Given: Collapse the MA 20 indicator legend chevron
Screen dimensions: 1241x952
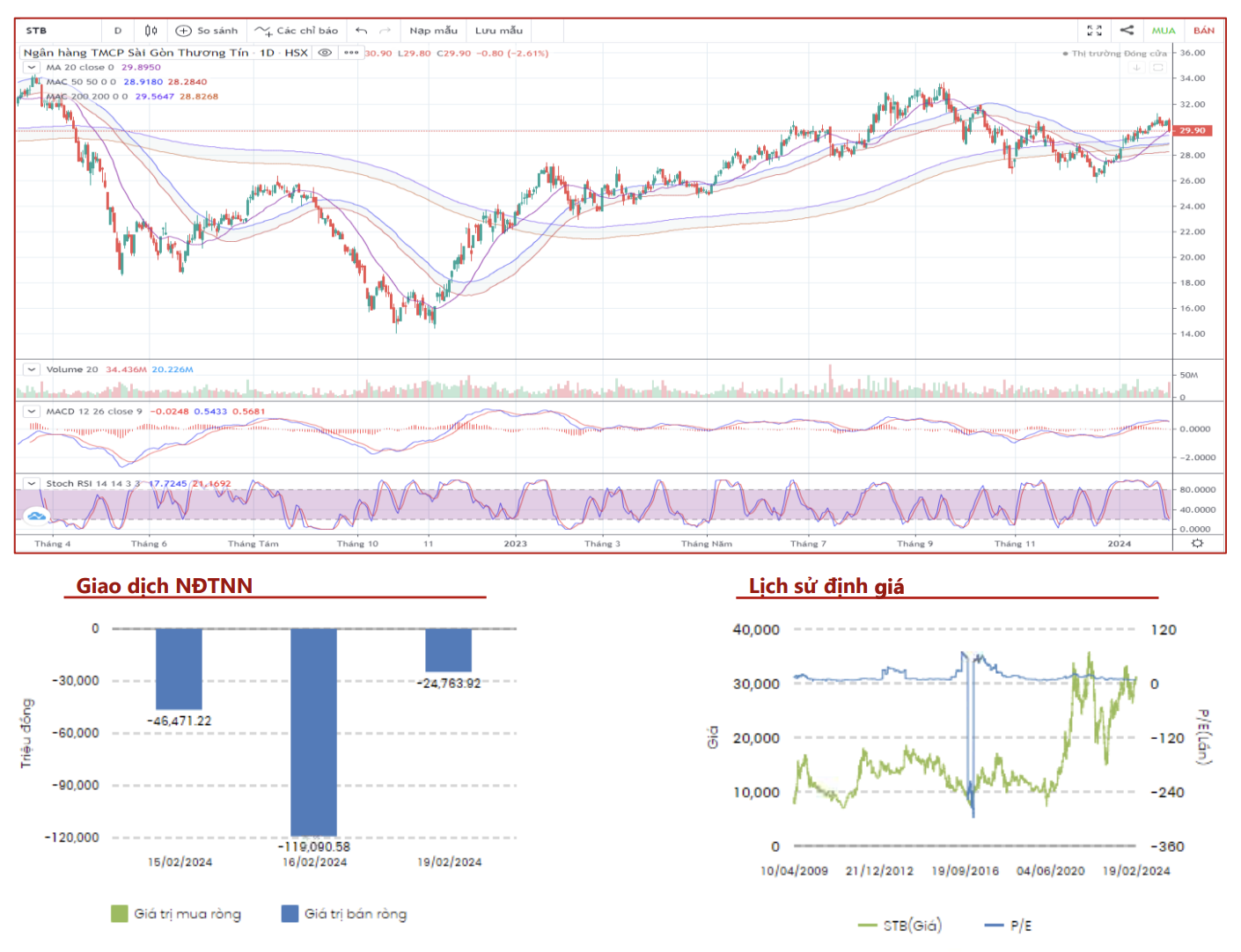Looking at the screenshot, I should (x=32, y=67).
